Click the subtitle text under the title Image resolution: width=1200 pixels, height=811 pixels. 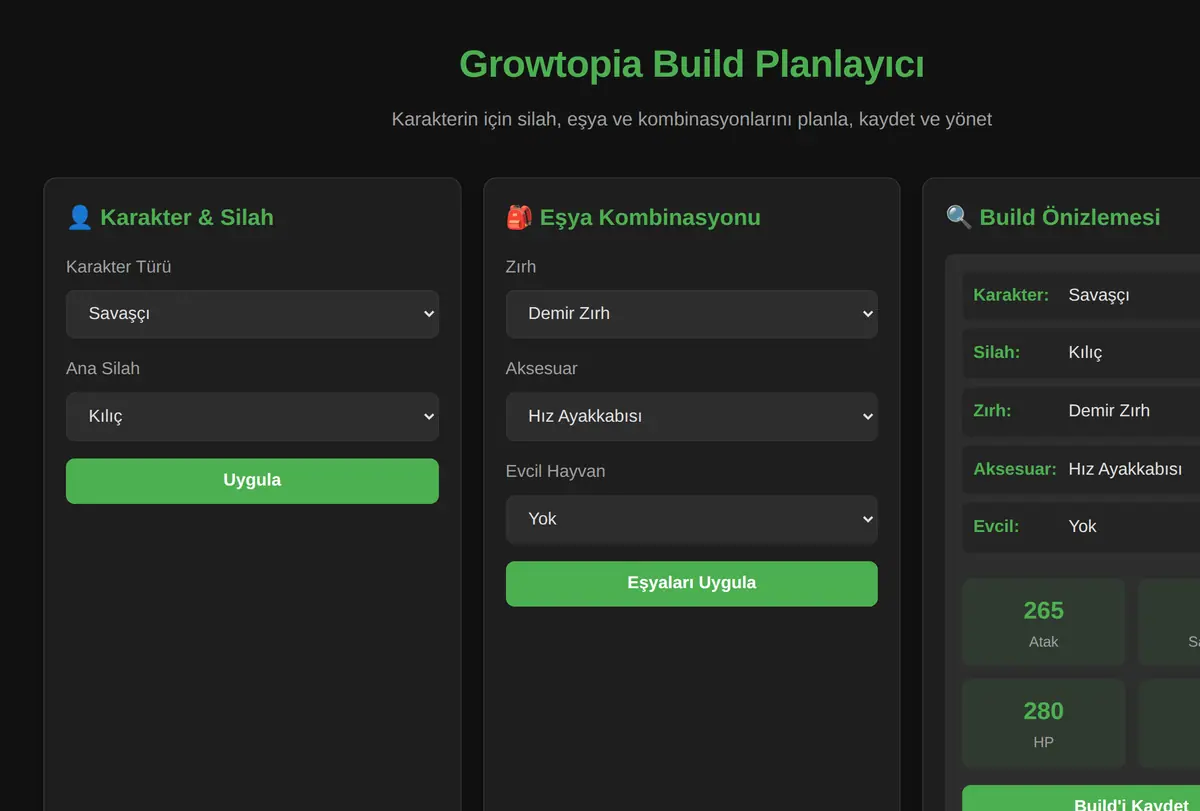pyautogui.click(x=691, y=120)
